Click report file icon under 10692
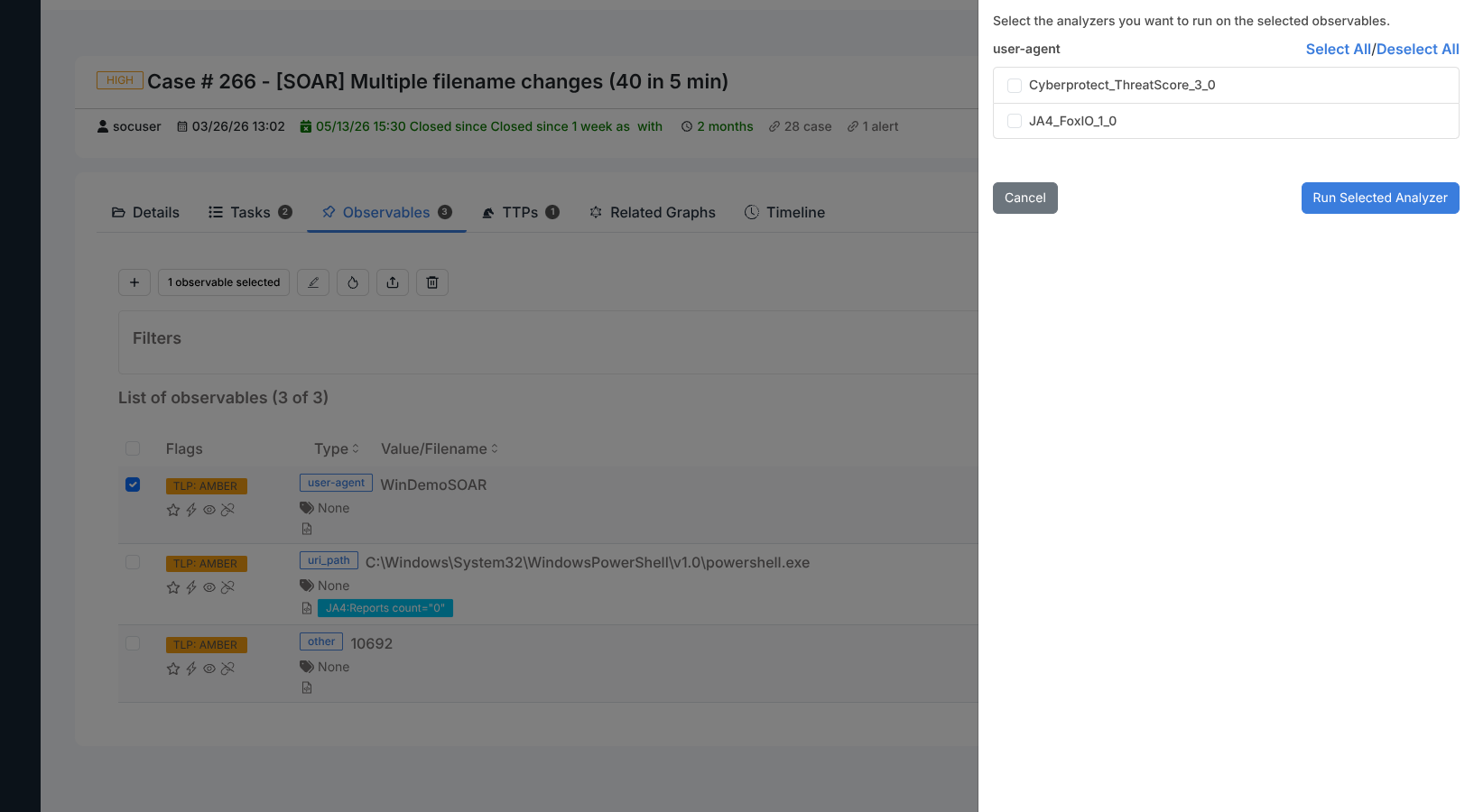Image resolution: width=1474 pixels, height=812 pixels. (x=307, y=688)
